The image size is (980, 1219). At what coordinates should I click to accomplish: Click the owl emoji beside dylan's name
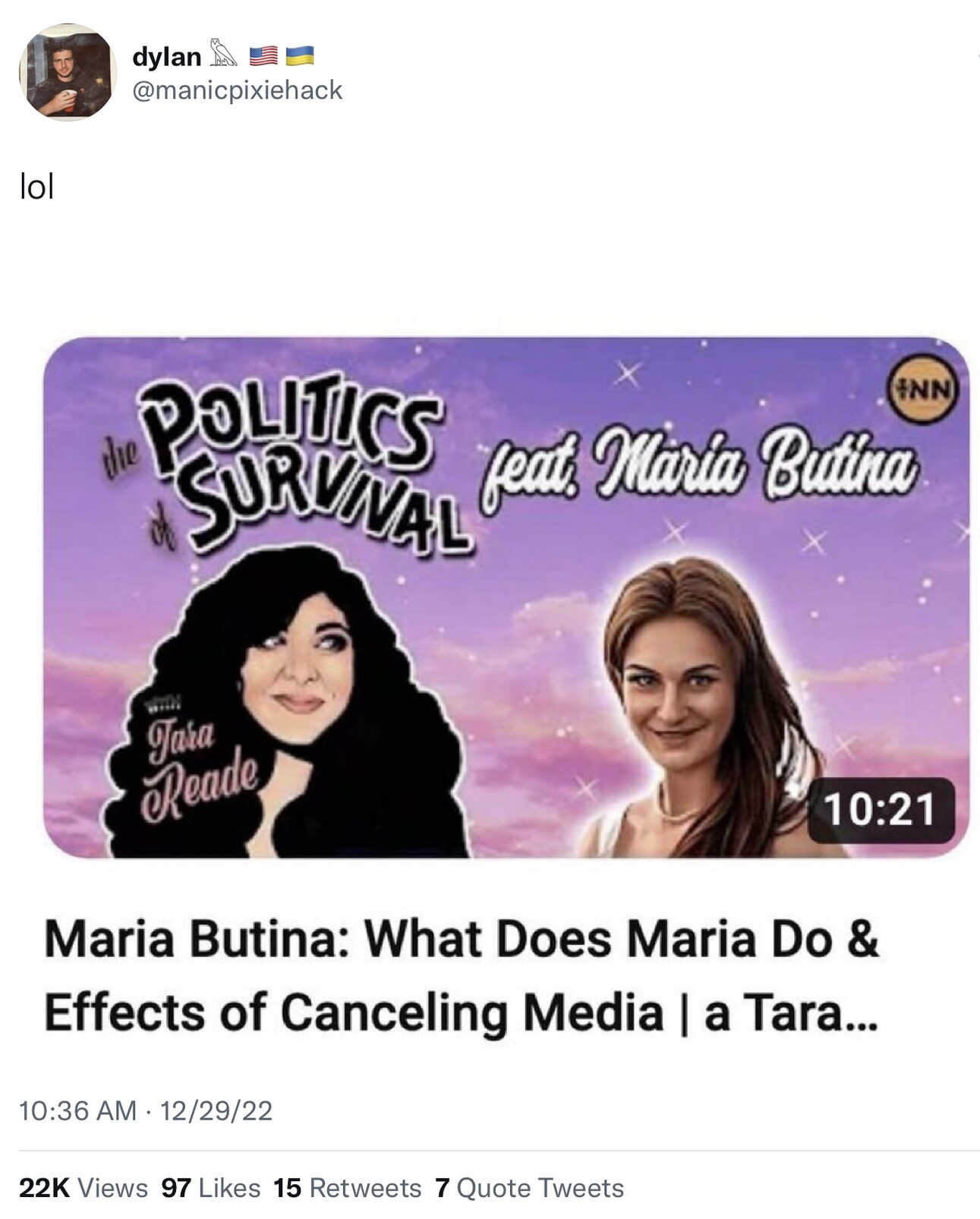click(223, 55)
